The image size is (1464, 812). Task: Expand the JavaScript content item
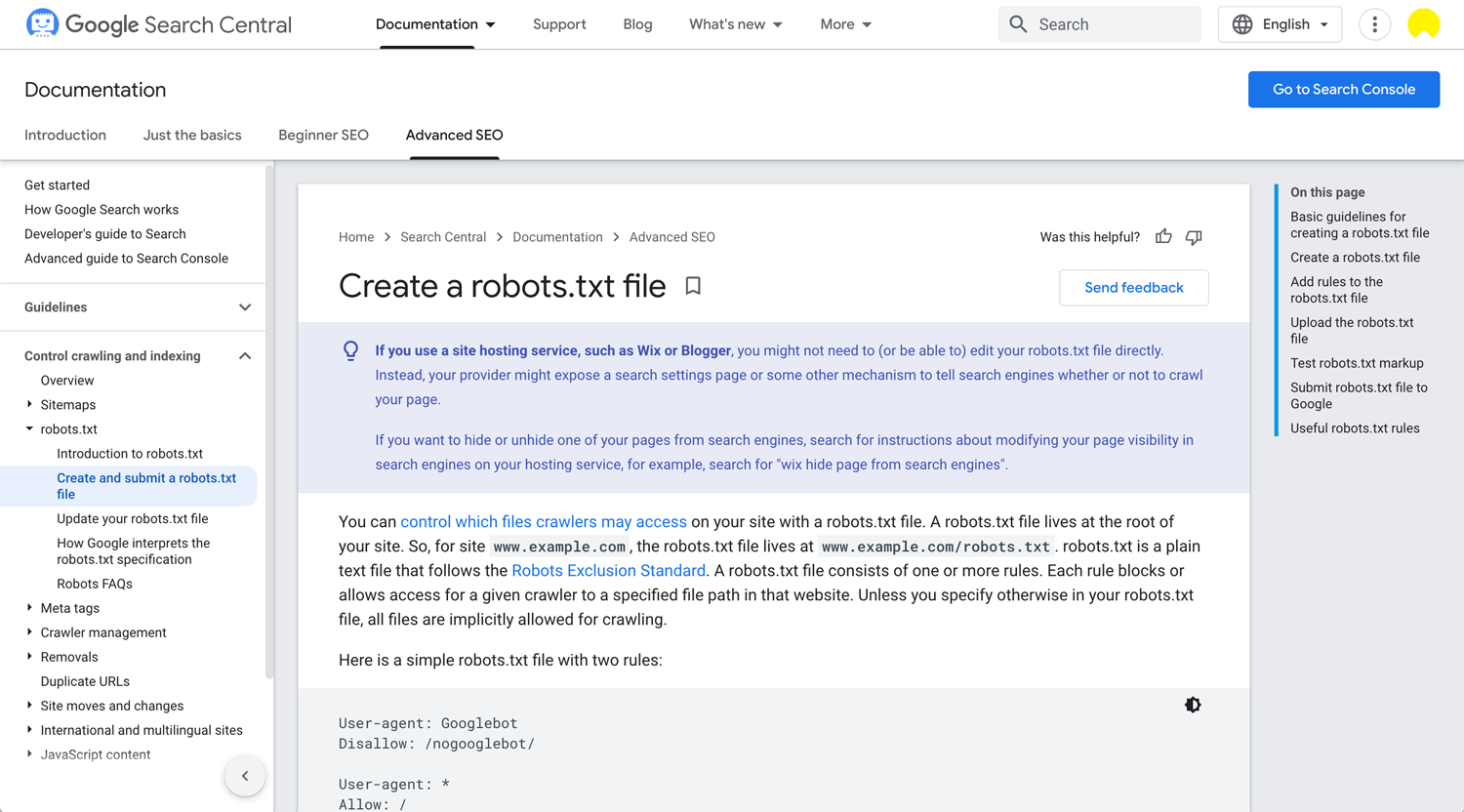(29, 754)
